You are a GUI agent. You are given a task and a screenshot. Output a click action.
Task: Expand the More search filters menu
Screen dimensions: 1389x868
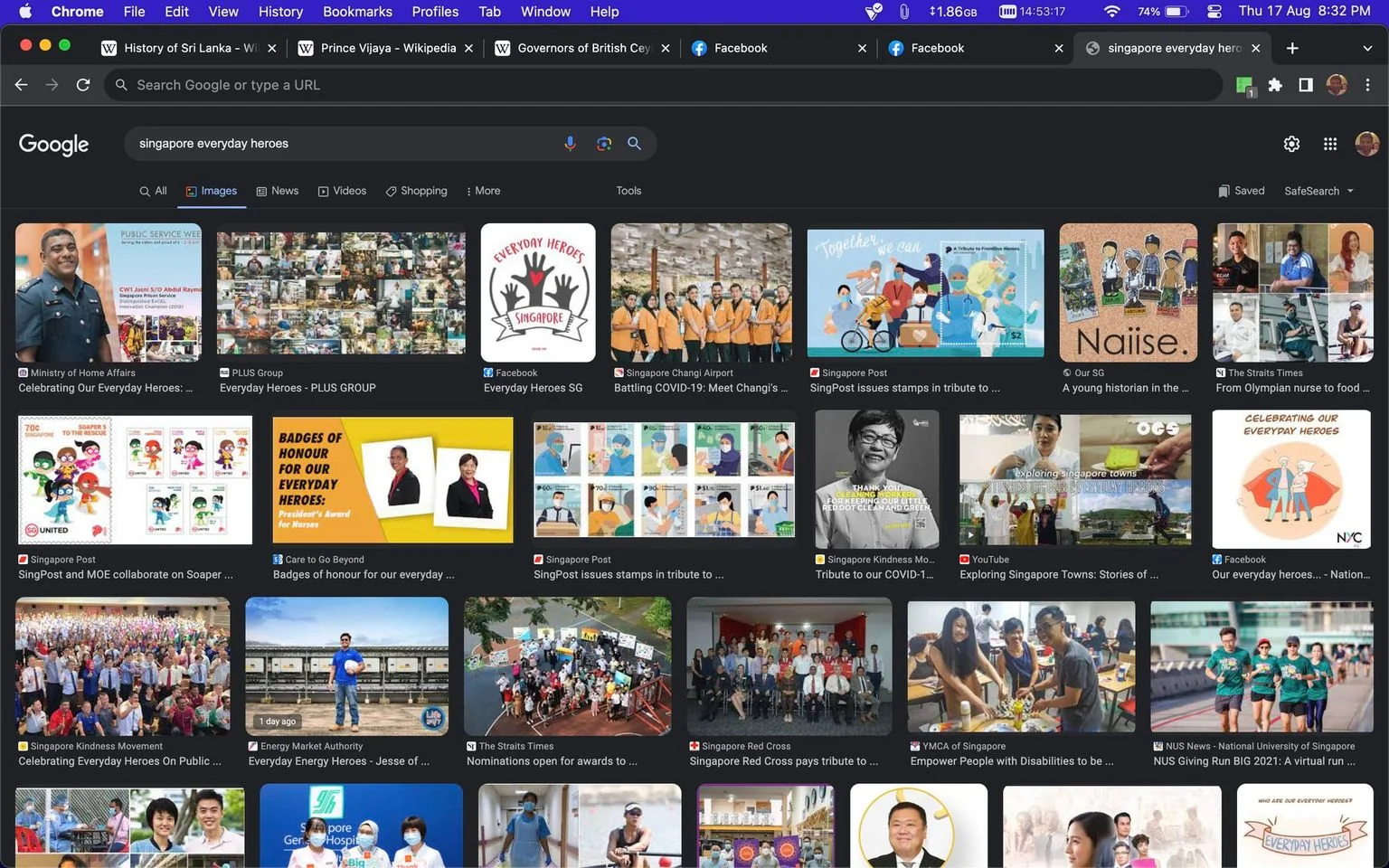point(483,191)
